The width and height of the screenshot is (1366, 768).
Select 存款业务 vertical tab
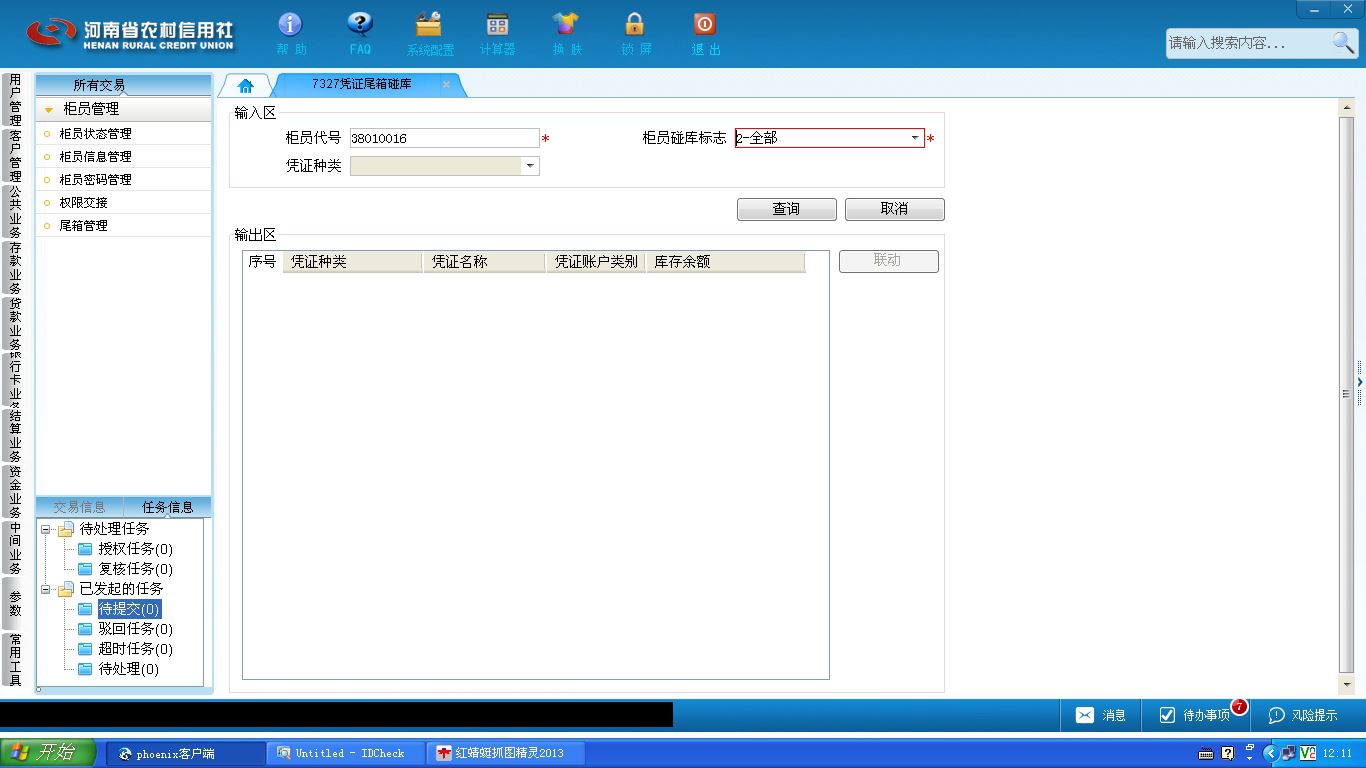[x=15, y=268]
